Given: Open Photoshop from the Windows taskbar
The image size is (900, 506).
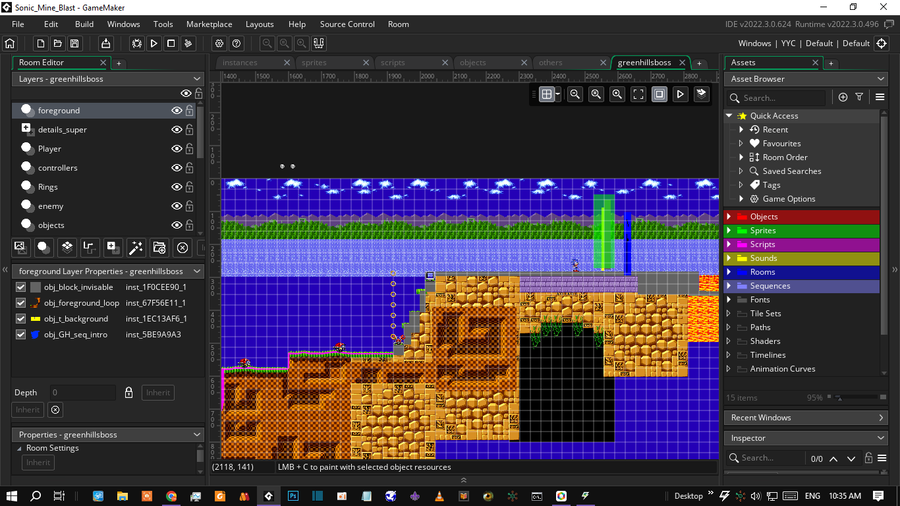Looking at the screenshot, I should point(293,496).
